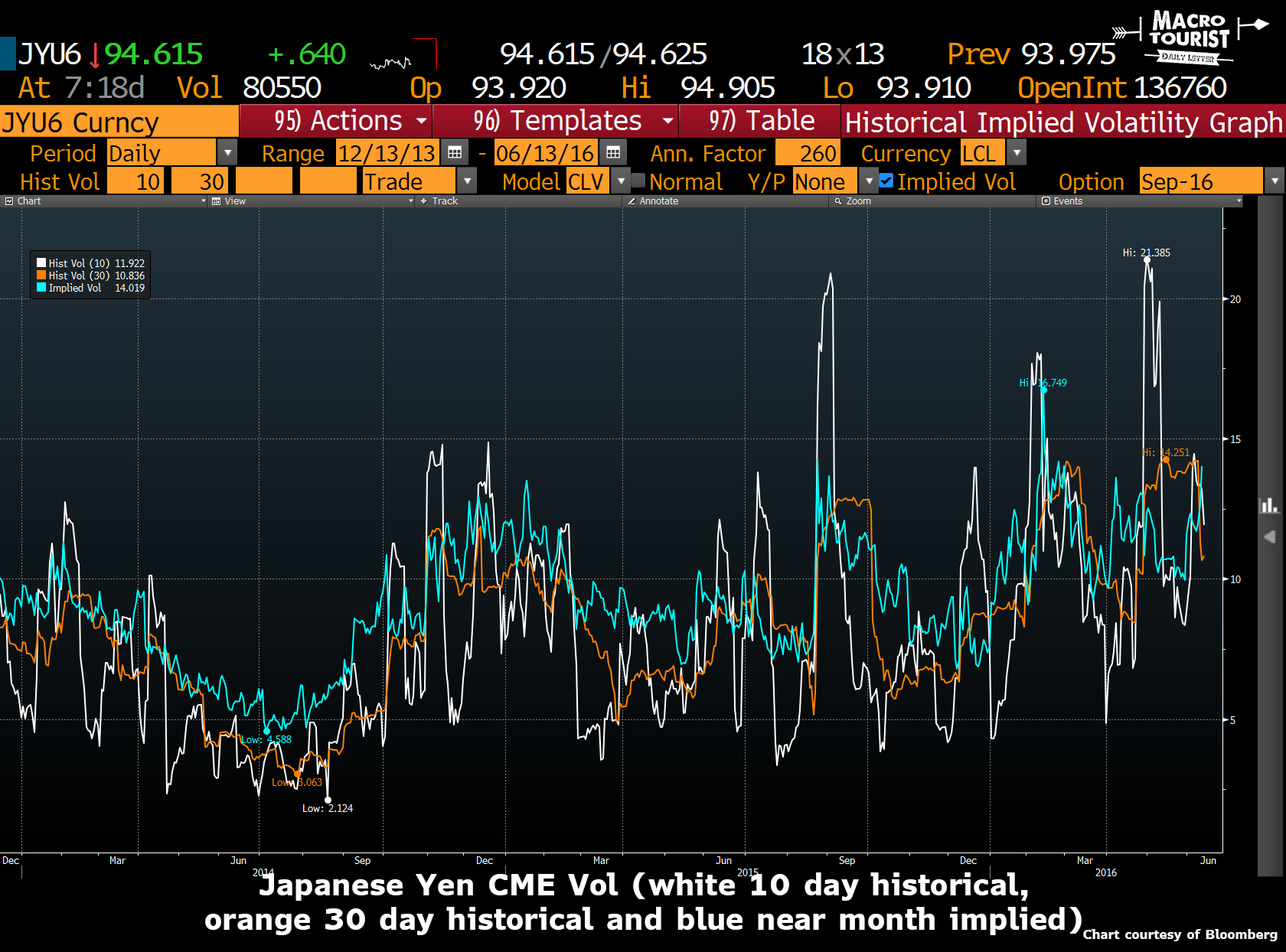Click the Low: 3.063 chart label
This screenshot has height=952, width=1286.
(x=297, y=782)
